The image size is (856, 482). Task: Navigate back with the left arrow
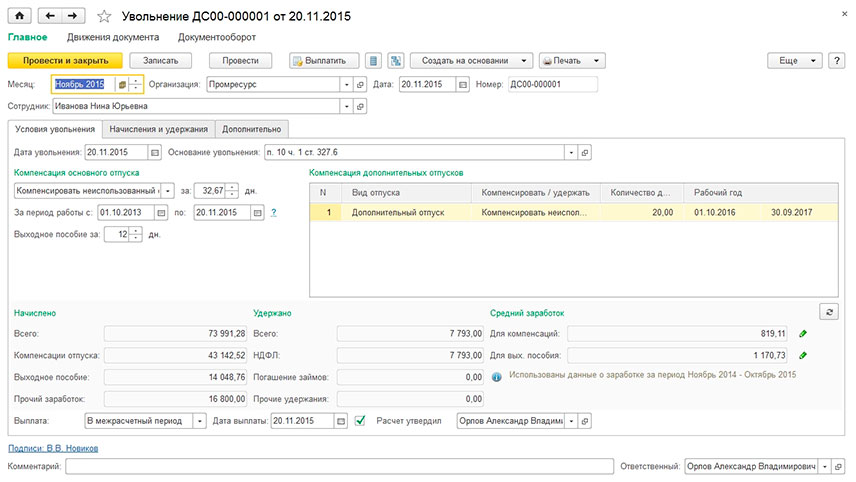pos(50,16)
